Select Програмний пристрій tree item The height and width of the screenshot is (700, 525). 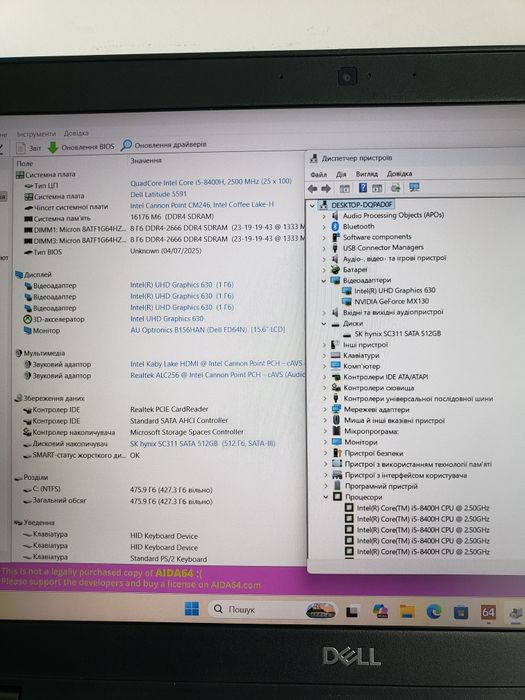coord(381,486)
